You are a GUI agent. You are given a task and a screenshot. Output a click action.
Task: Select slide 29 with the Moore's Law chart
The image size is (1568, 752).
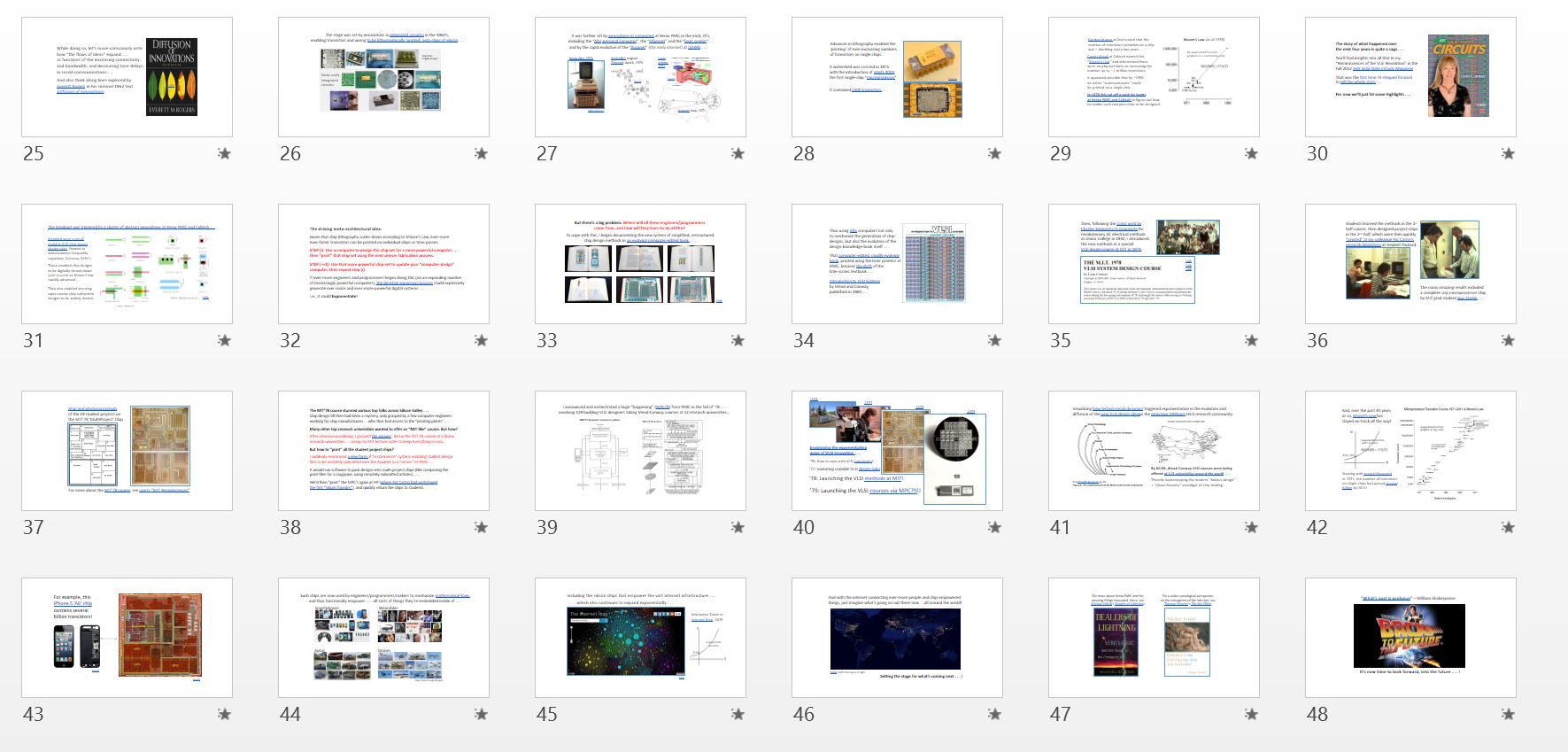[x=1154, y=77]
